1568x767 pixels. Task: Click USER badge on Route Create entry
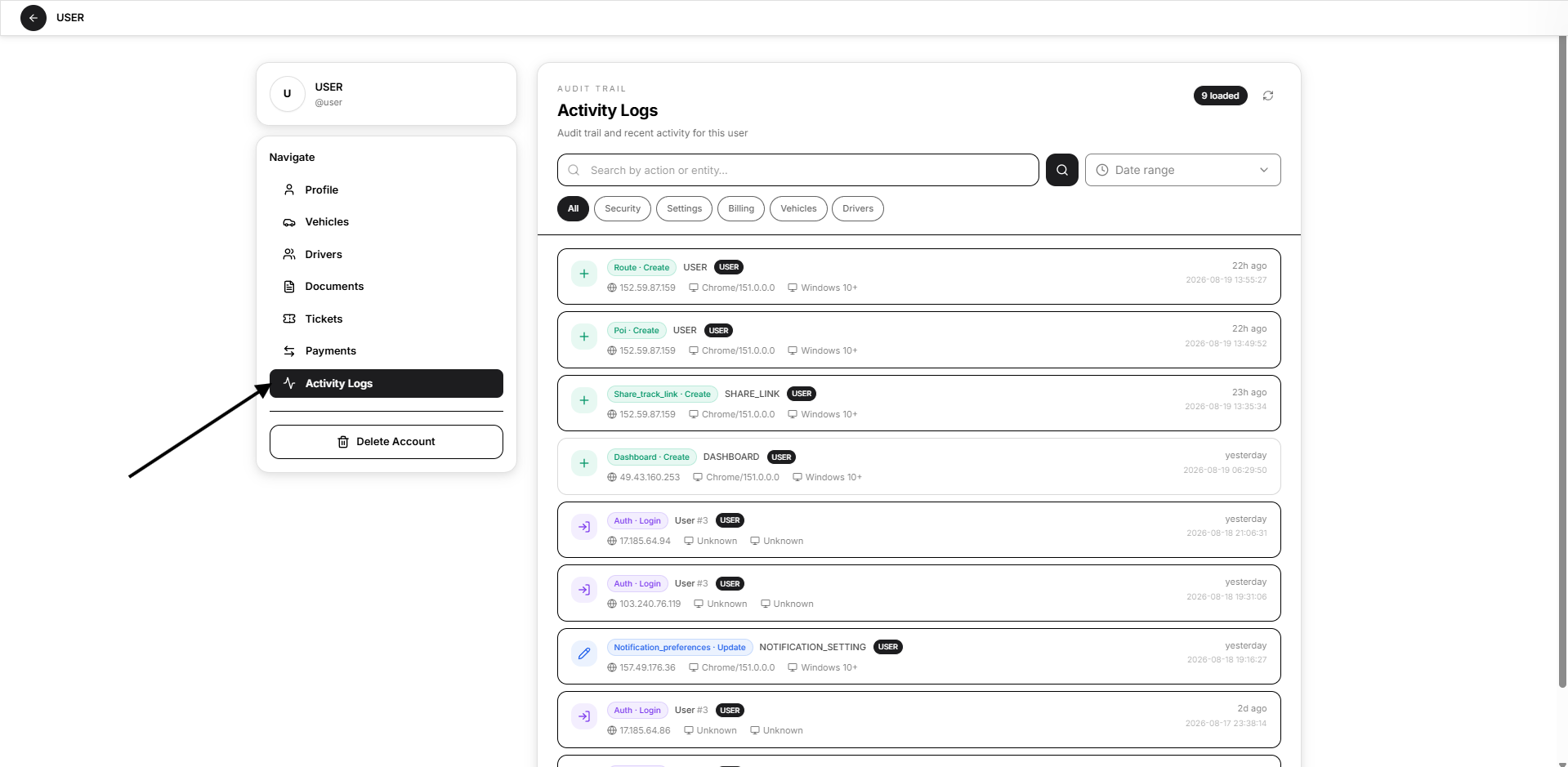(x=729, y=267)
